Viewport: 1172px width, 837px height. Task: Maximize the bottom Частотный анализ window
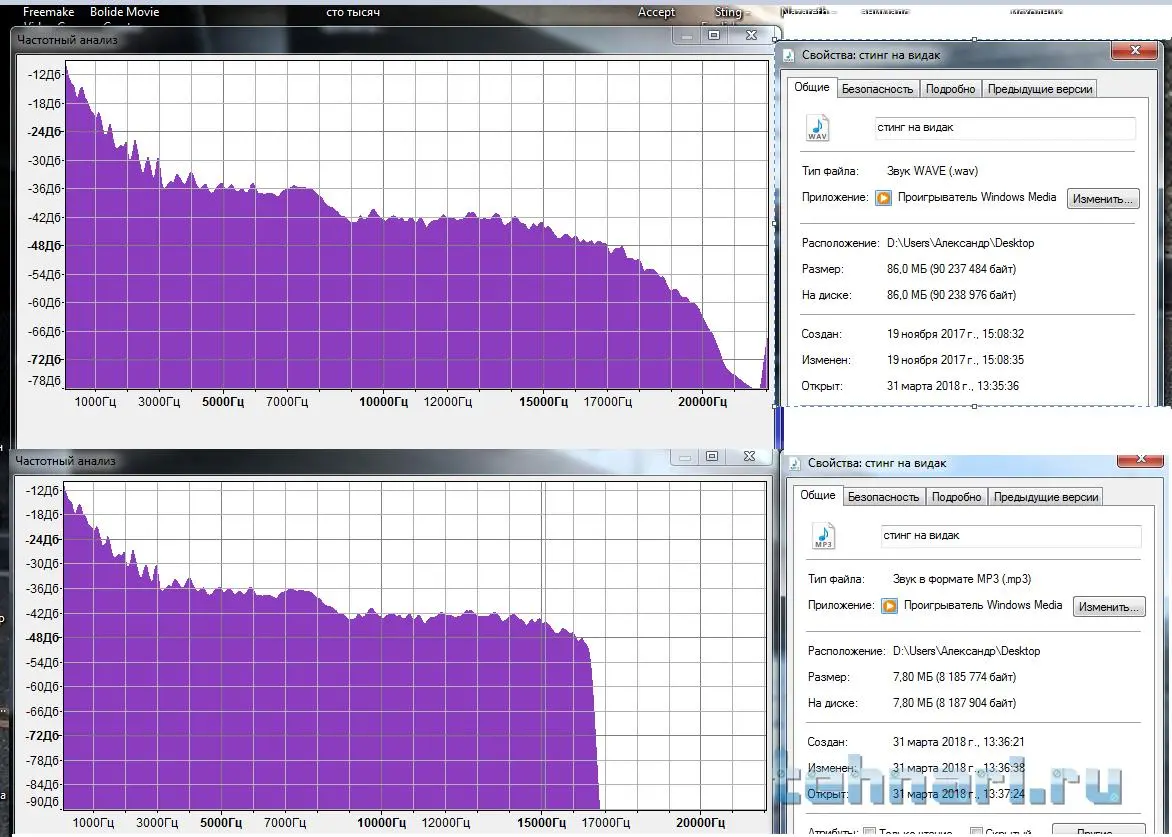pyautogui.click(x=712, y=456)
